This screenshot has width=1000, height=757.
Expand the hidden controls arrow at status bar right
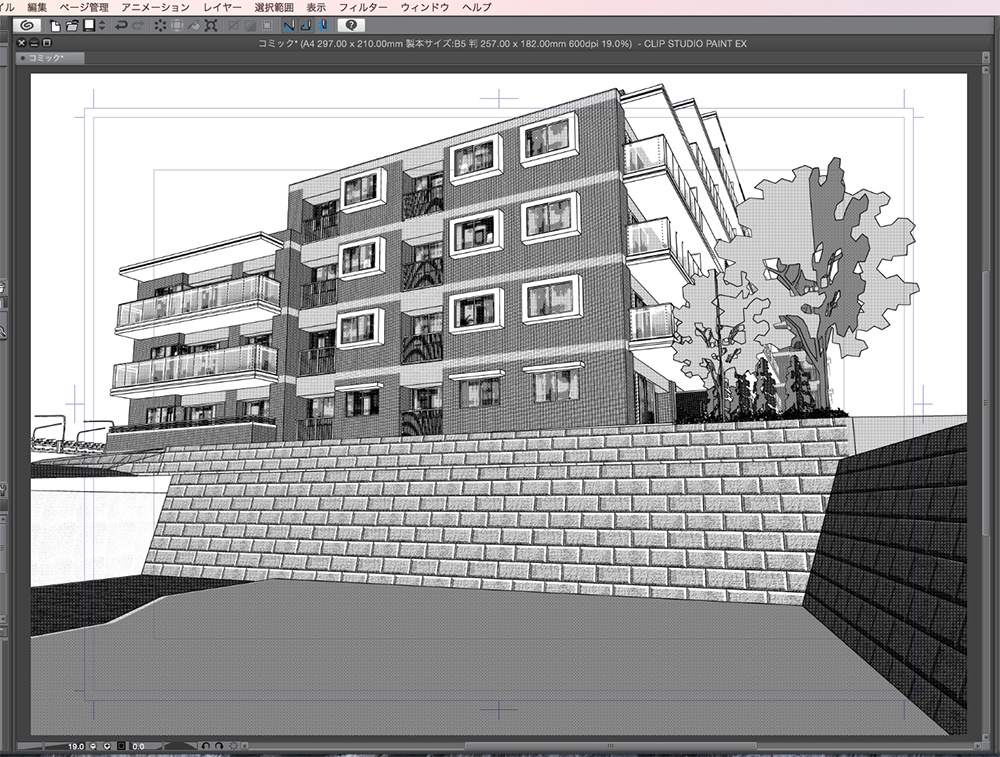pyautogui.click(x=243, y=746)
